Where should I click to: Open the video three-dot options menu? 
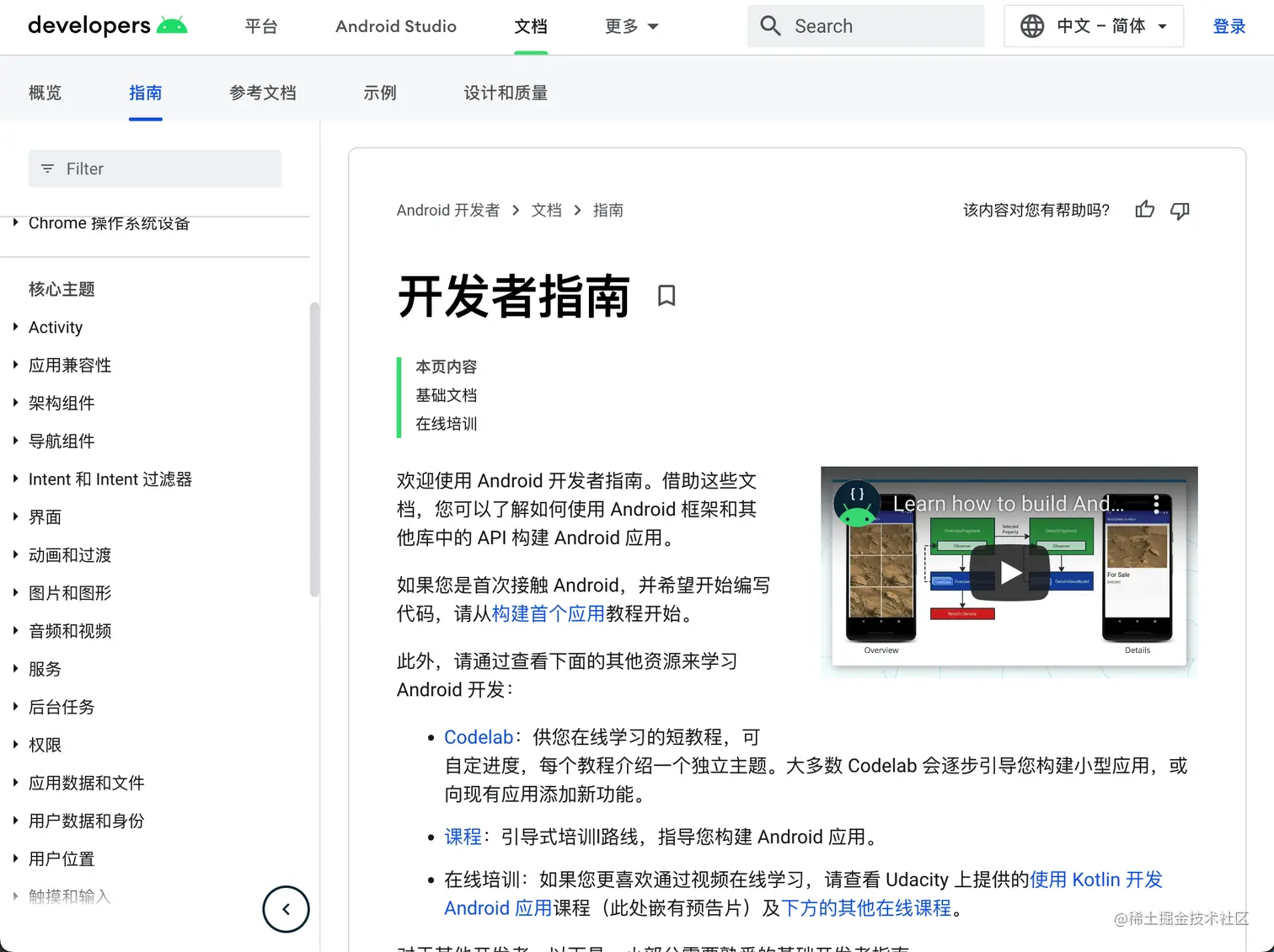(x=1156, y=503)
